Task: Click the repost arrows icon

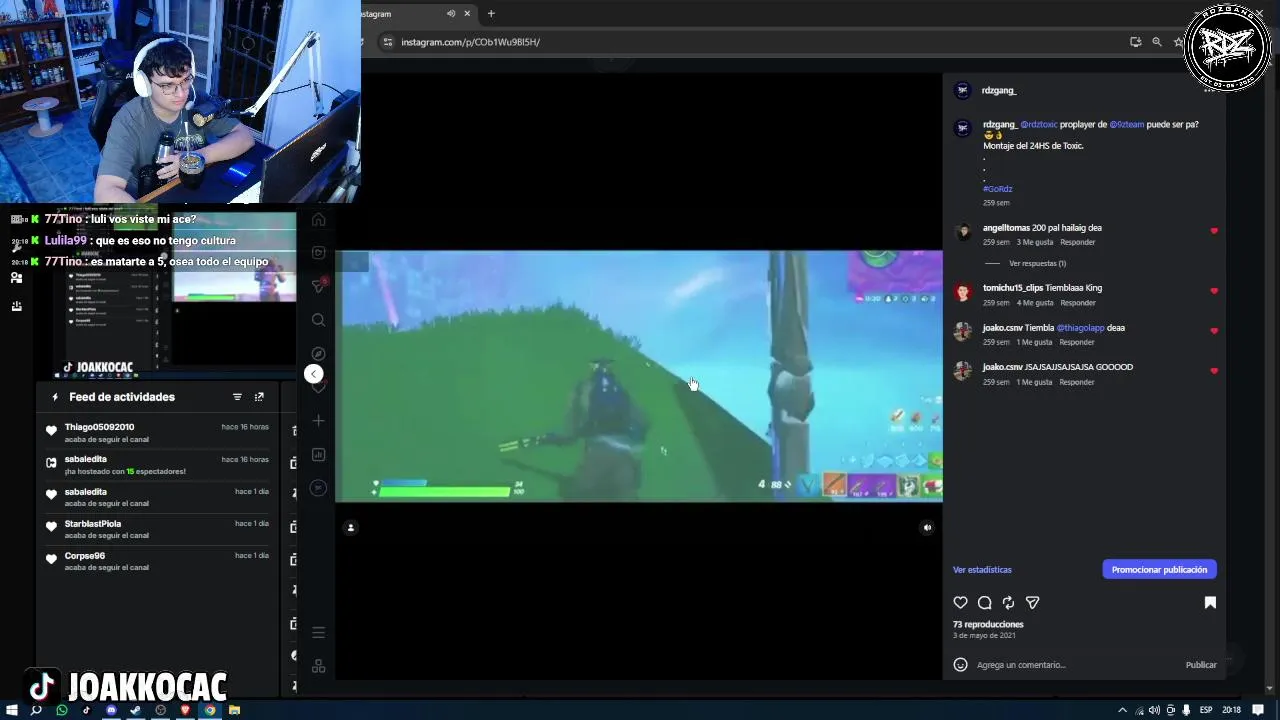Action: 1008,602
